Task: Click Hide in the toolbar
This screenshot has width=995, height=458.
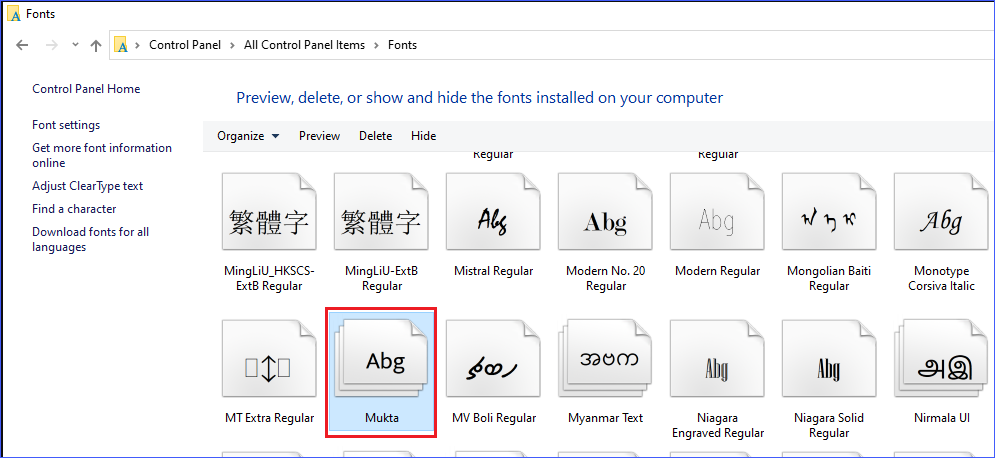Action: pyautogui.click(x=423, y=136)
